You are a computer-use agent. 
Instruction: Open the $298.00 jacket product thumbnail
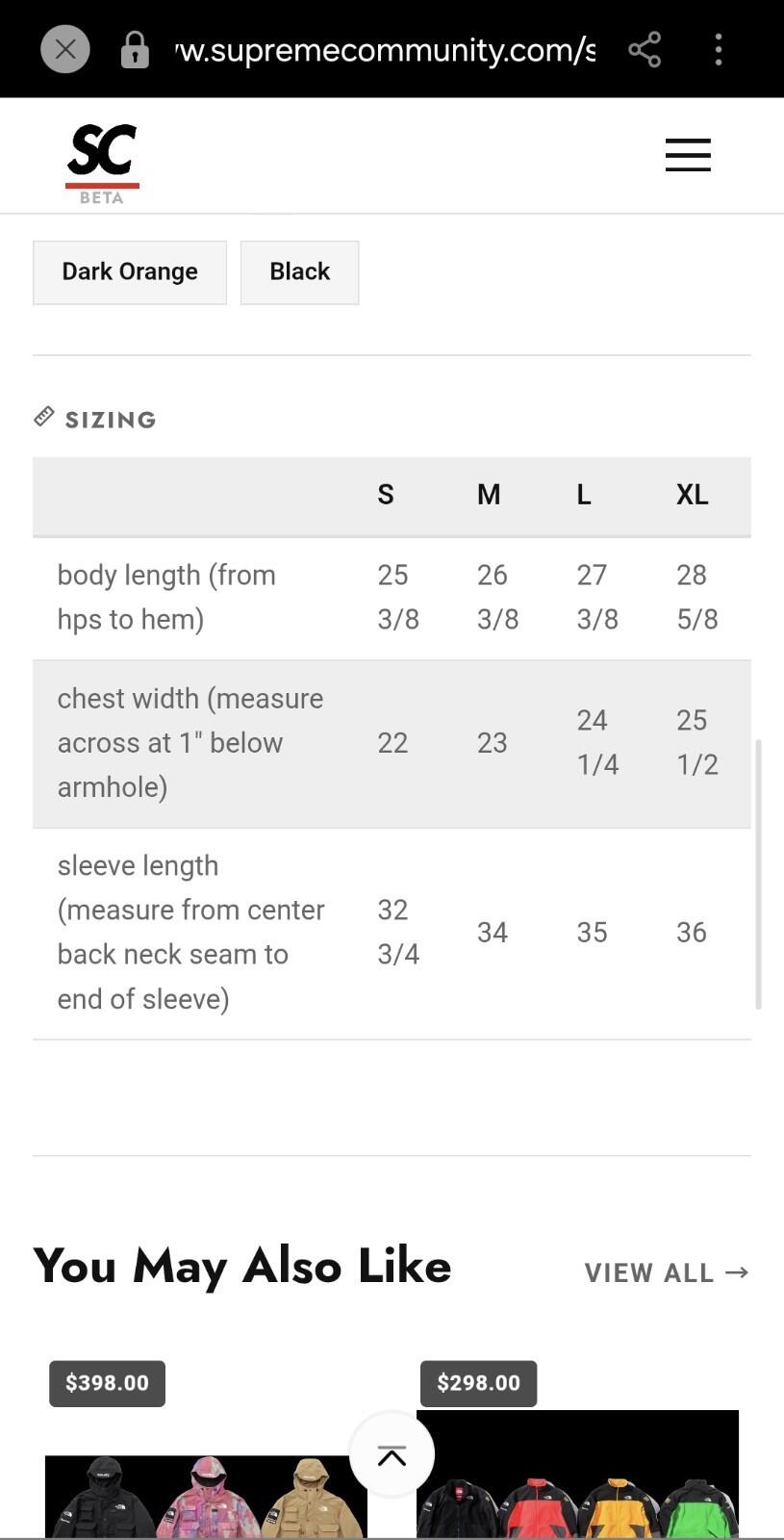click(x=577, y=1475)
